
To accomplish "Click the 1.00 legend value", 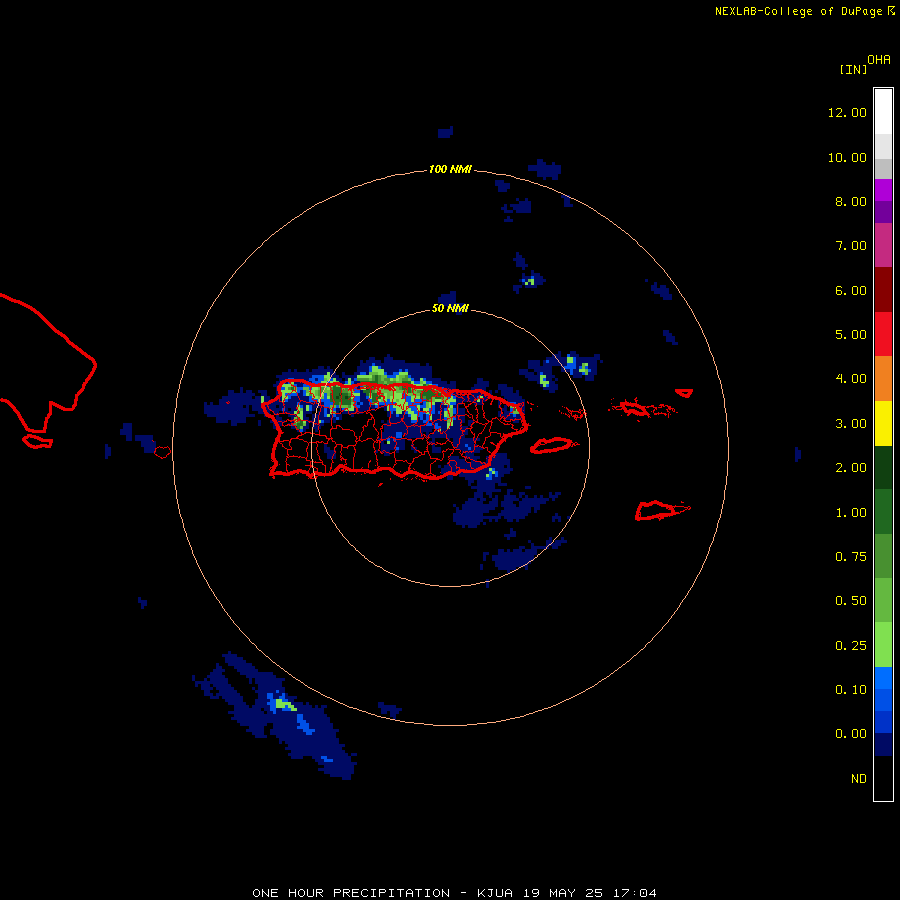I will [851, 513].
